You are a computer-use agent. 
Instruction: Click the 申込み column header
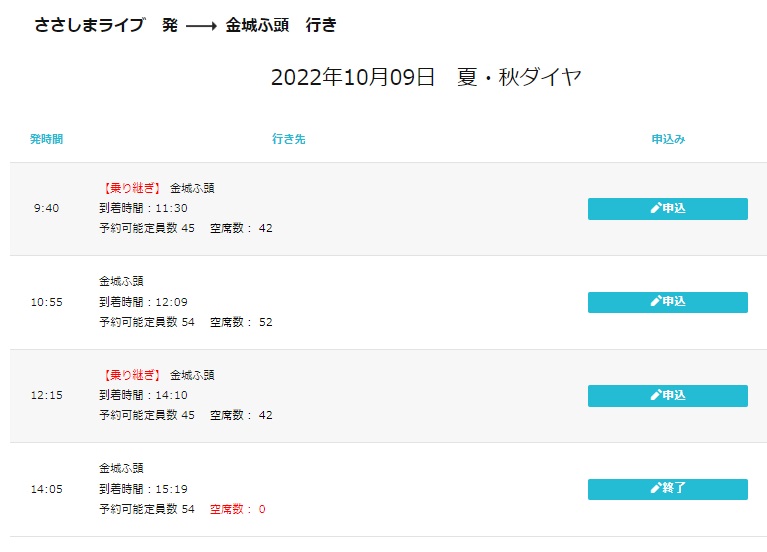(668, 139)
